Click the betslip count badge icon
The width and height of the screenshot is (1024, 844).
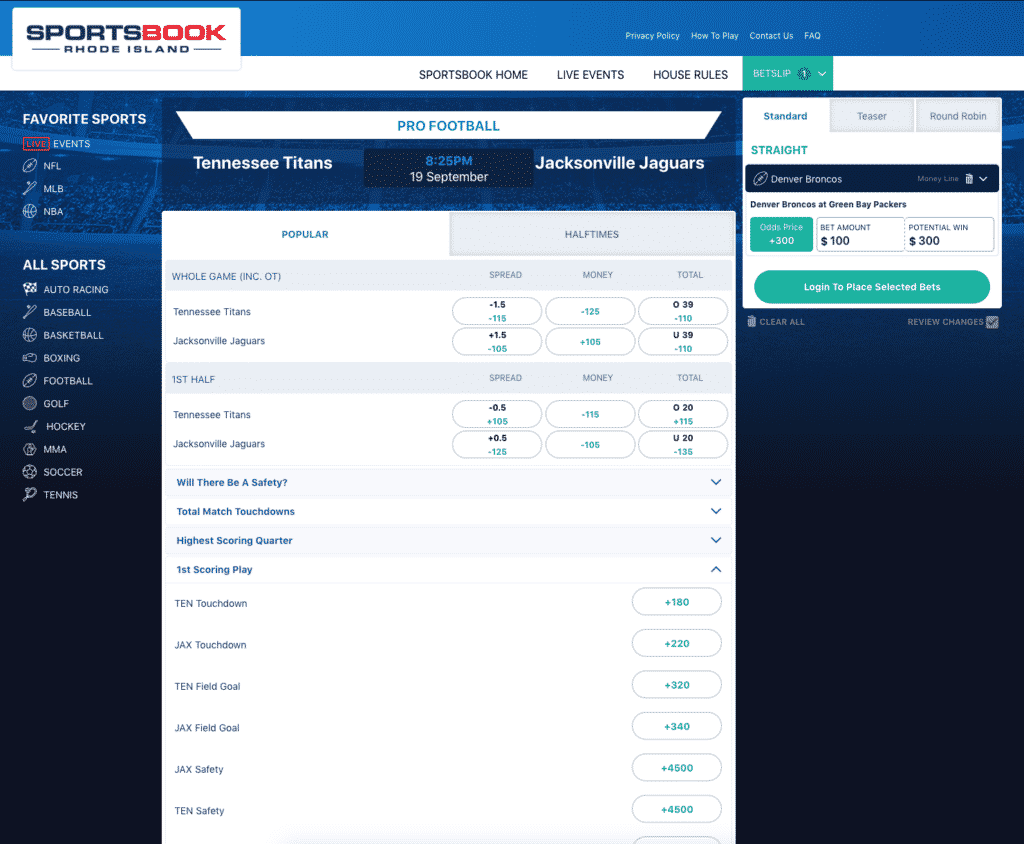pos(804,74)
